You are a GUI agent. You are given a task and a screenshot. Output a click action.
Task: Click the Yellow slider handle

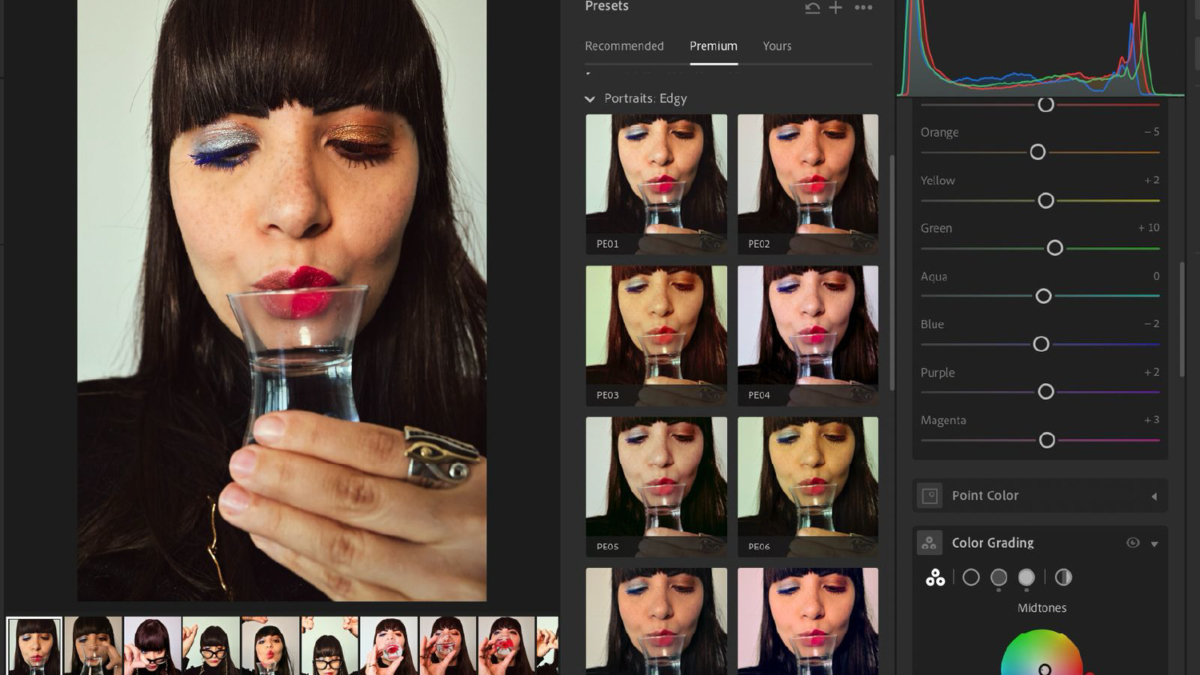tap(1046, 200)
